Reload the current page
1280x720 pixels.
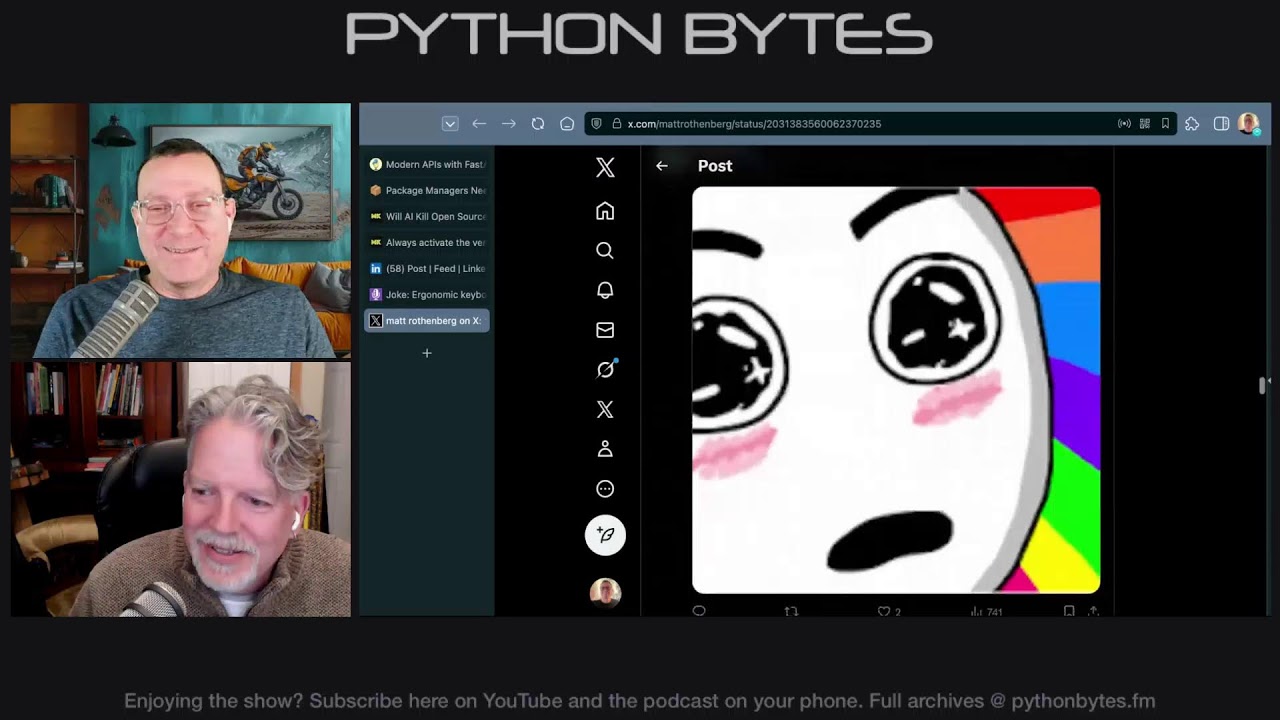pyautogui.click(x=538, y=123)
